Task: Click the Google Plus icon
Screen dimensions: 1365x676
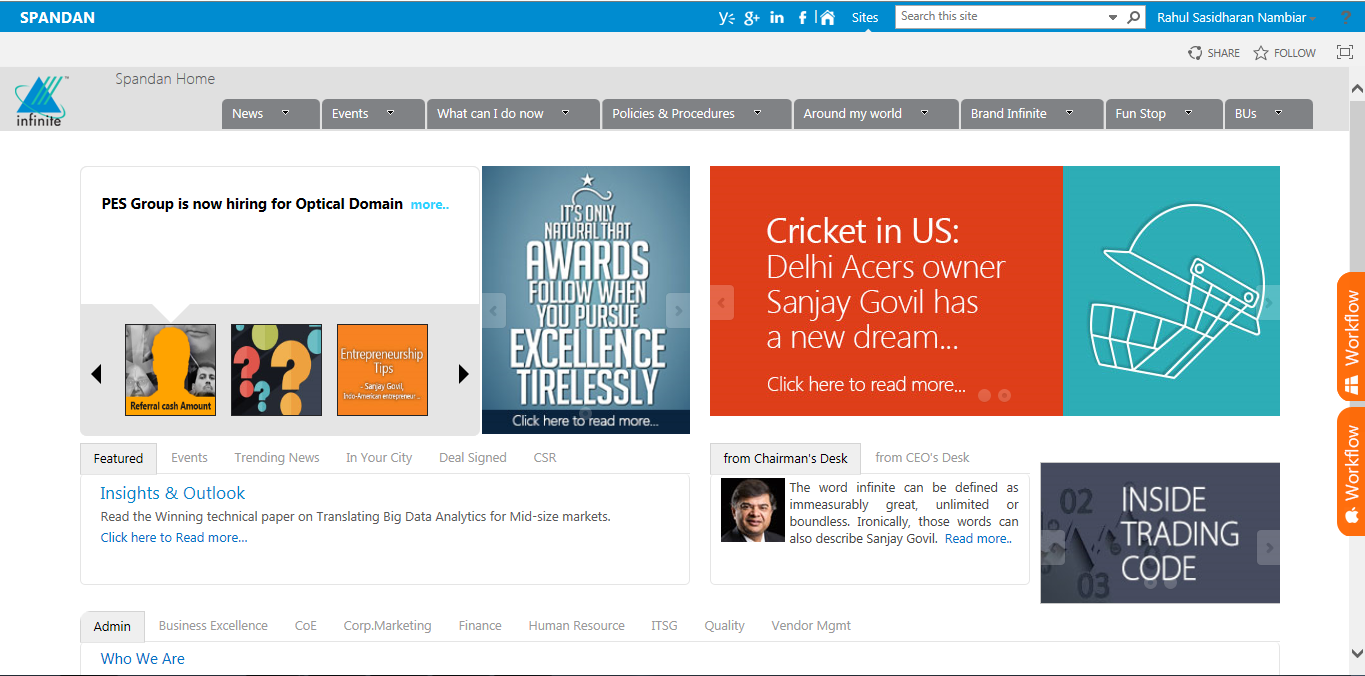Action: pyautogui.click(x=752, y=17)
